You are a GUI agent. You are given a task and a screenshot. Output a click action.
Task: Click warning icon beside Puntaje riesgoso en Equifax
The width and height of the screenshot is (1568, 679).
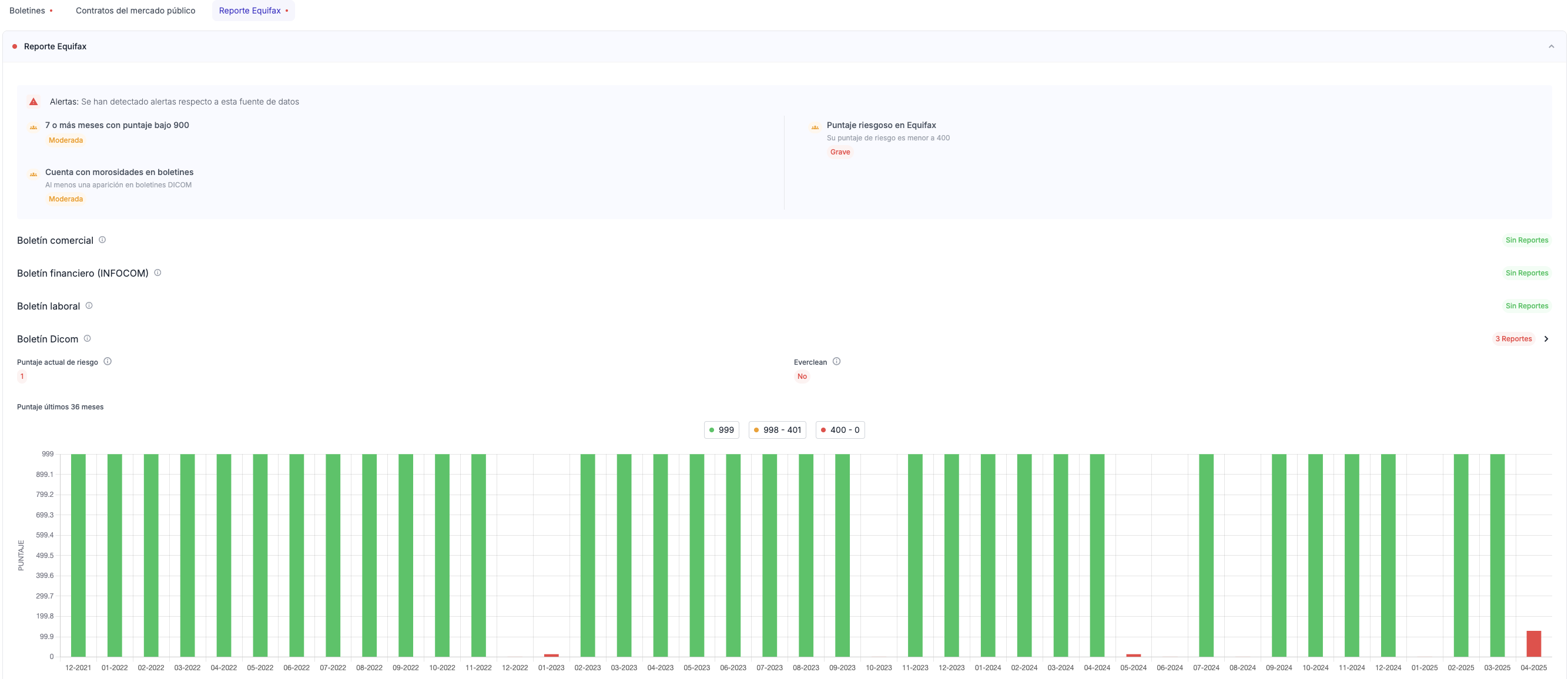815,126
